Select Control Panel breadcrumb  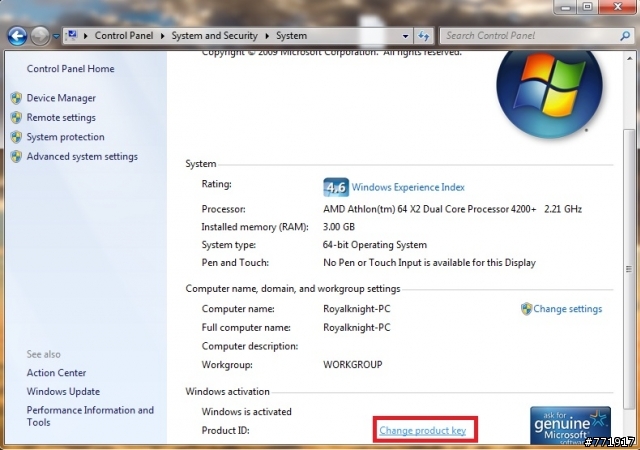pos(124,36)
